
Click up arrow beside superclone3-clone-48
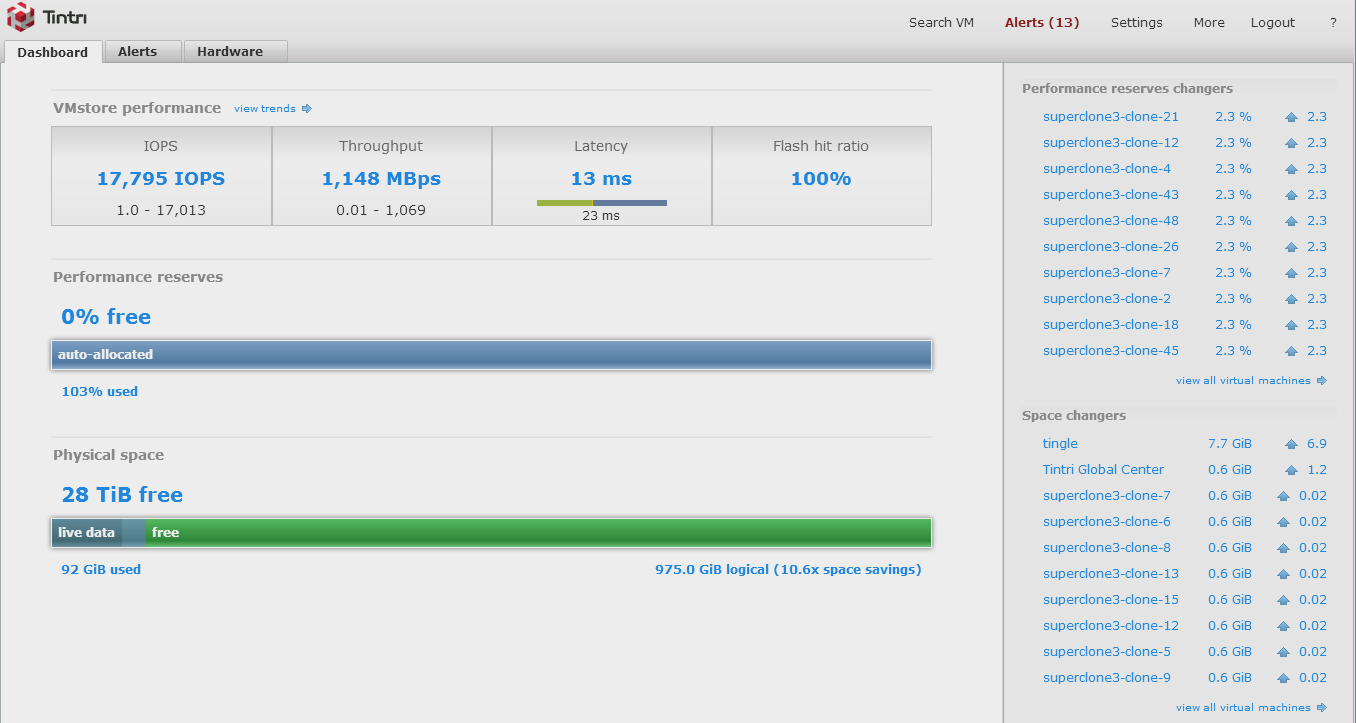click(1291, 221)
